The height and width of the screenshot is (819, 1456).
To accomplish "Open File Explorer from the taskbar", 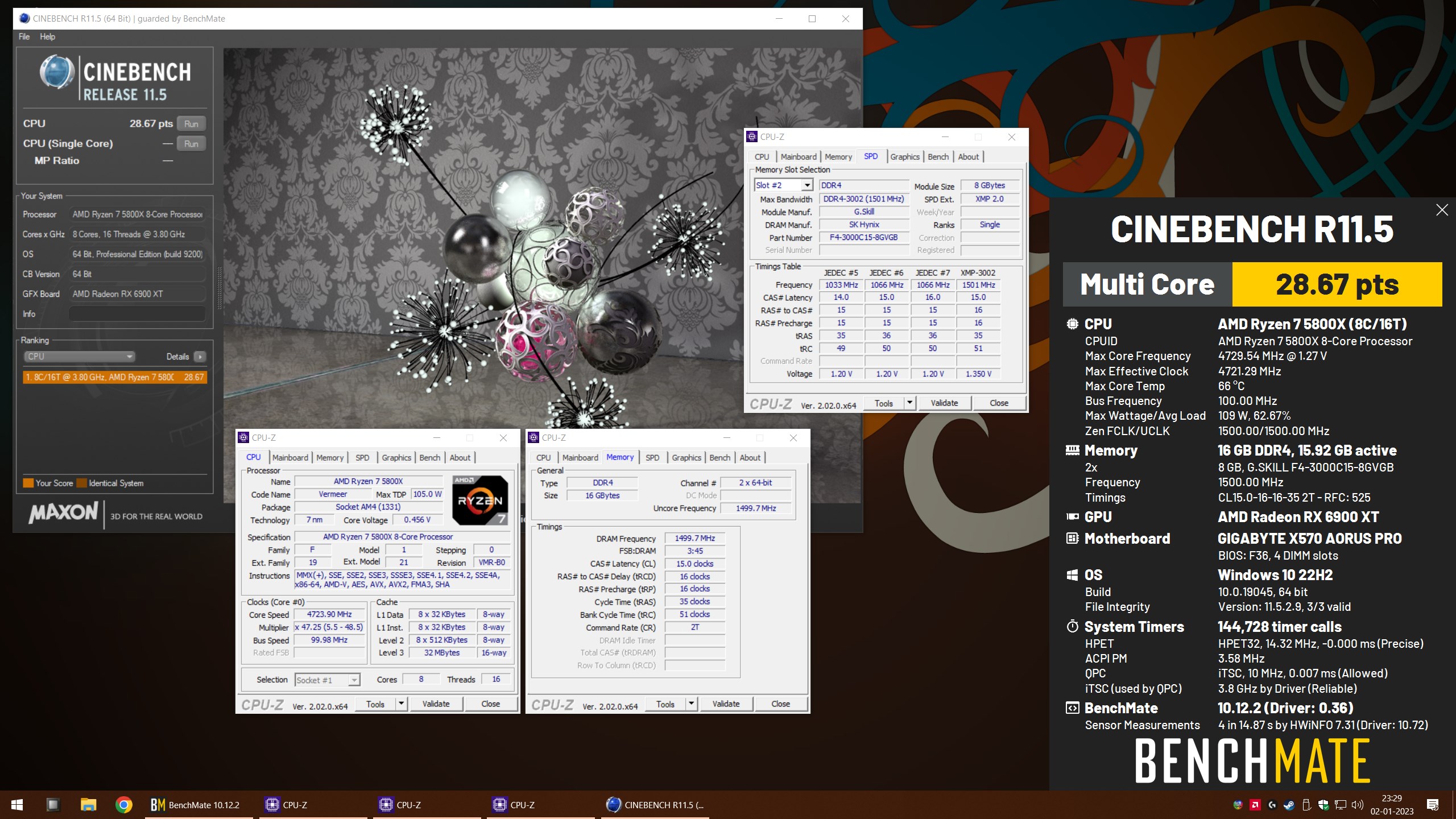I will (88, 805).
